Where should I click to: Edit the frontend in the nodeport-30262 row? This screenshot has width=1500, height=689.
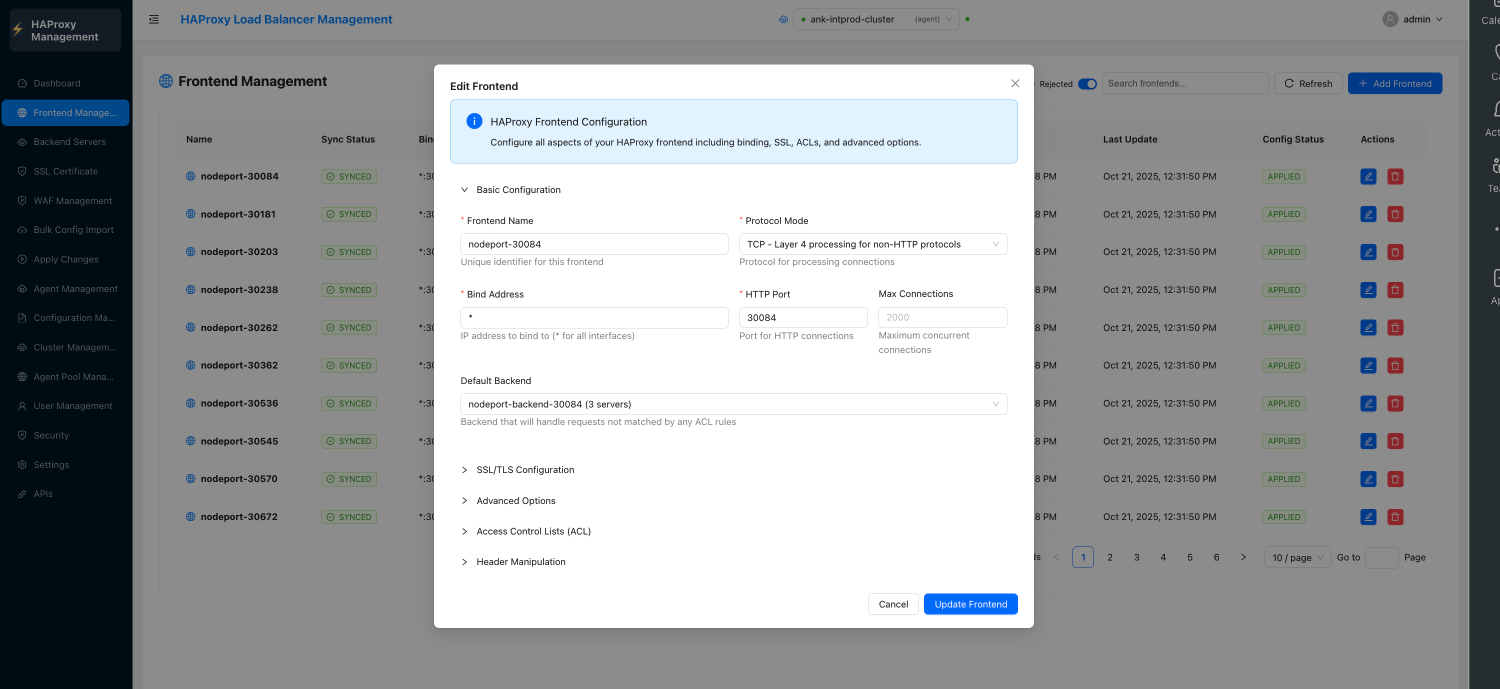(x=1368, y=327)
